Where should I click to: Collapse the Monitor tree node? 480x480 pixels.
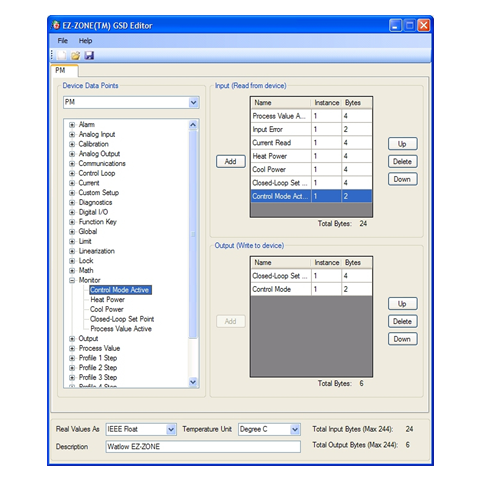(x=72, y=280)
